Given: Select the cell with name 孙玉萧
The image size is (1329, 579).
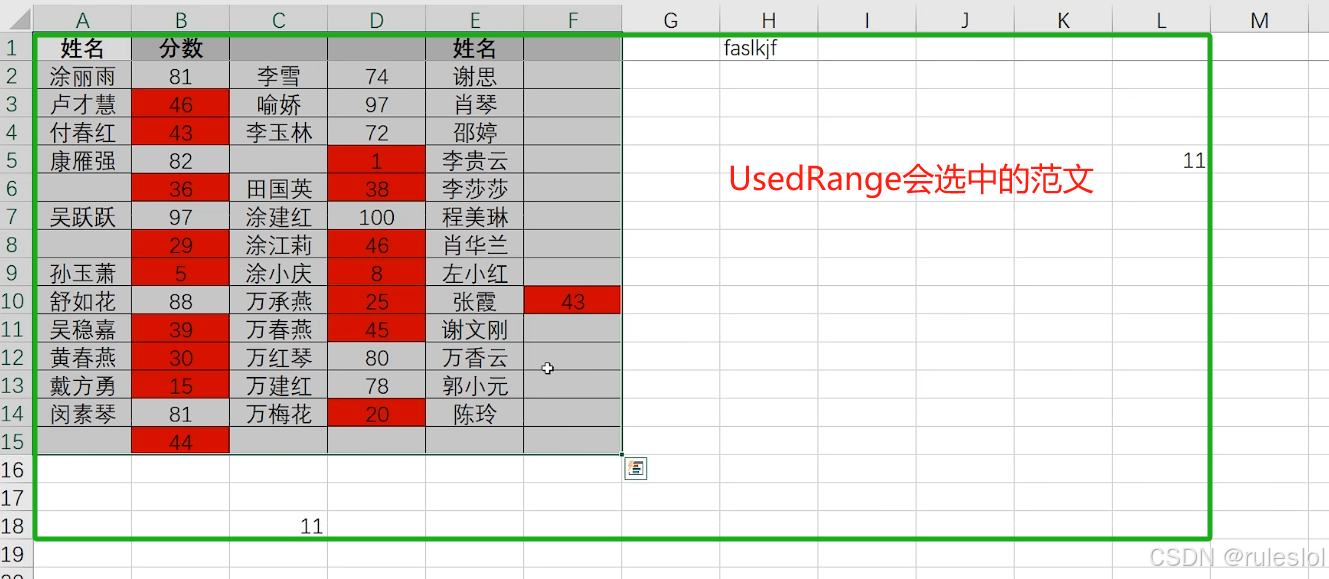Looking at the screenshot, I should pyautogui.click(x=83, y=273).
